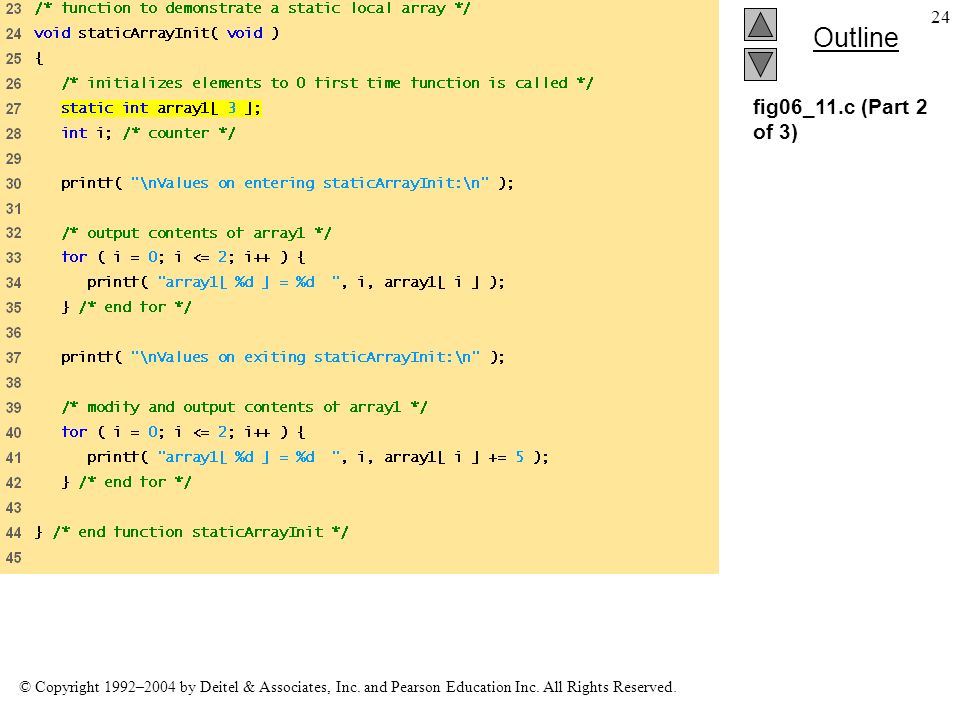Click line number 27
The image size is (960, 720).
(x=13, y=109)
